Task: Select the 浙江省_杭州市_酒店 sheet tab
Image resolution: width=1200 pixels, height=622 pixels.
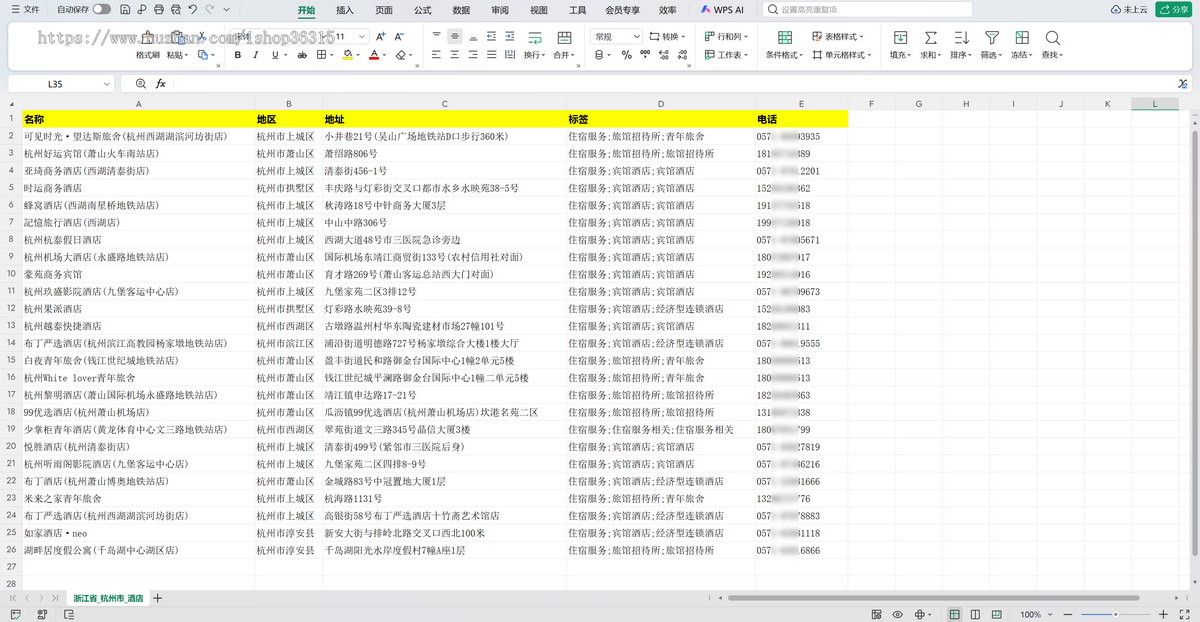Action: coord(108,598)
